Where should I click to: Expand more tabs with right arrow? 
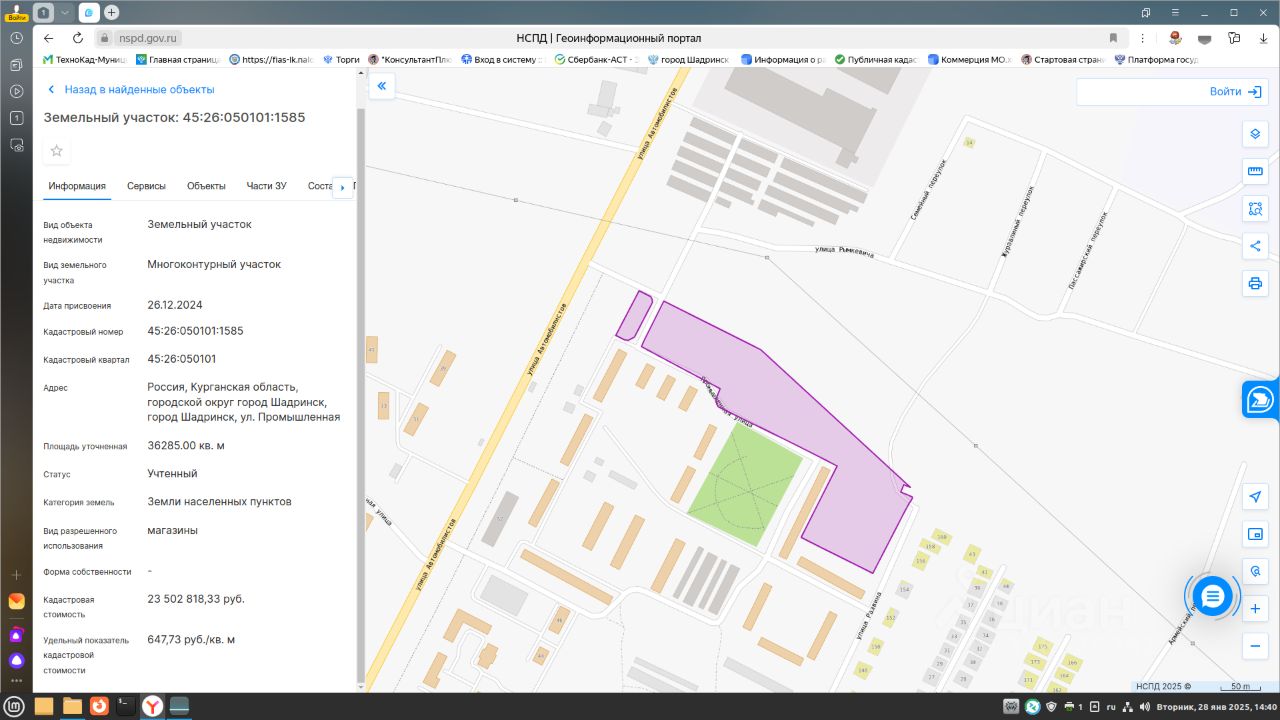[342, 187]
